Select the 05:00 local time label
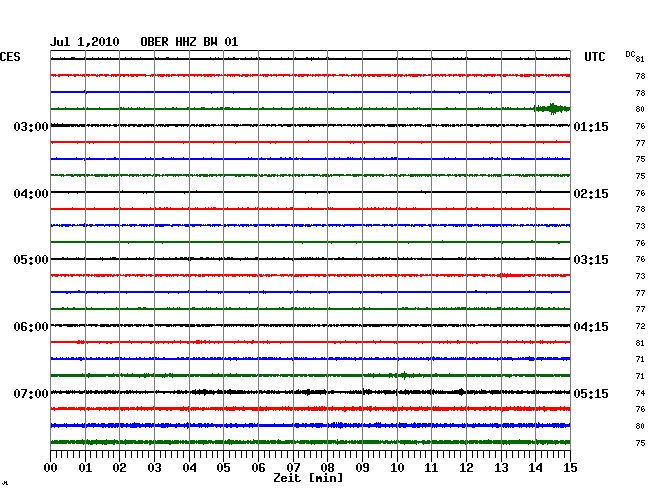 [31, 260]
